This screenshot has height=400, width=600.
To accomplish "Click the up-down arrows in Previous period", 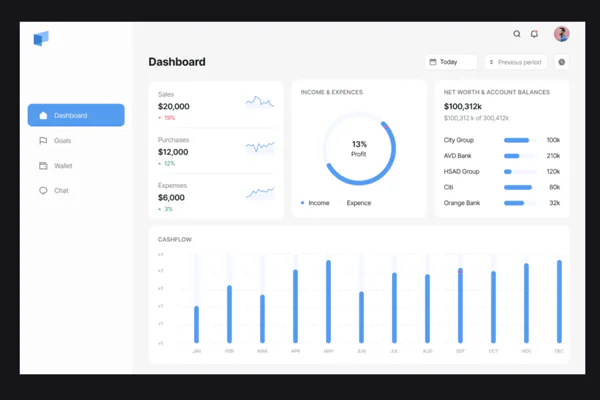I will click(x=491, y=62).
